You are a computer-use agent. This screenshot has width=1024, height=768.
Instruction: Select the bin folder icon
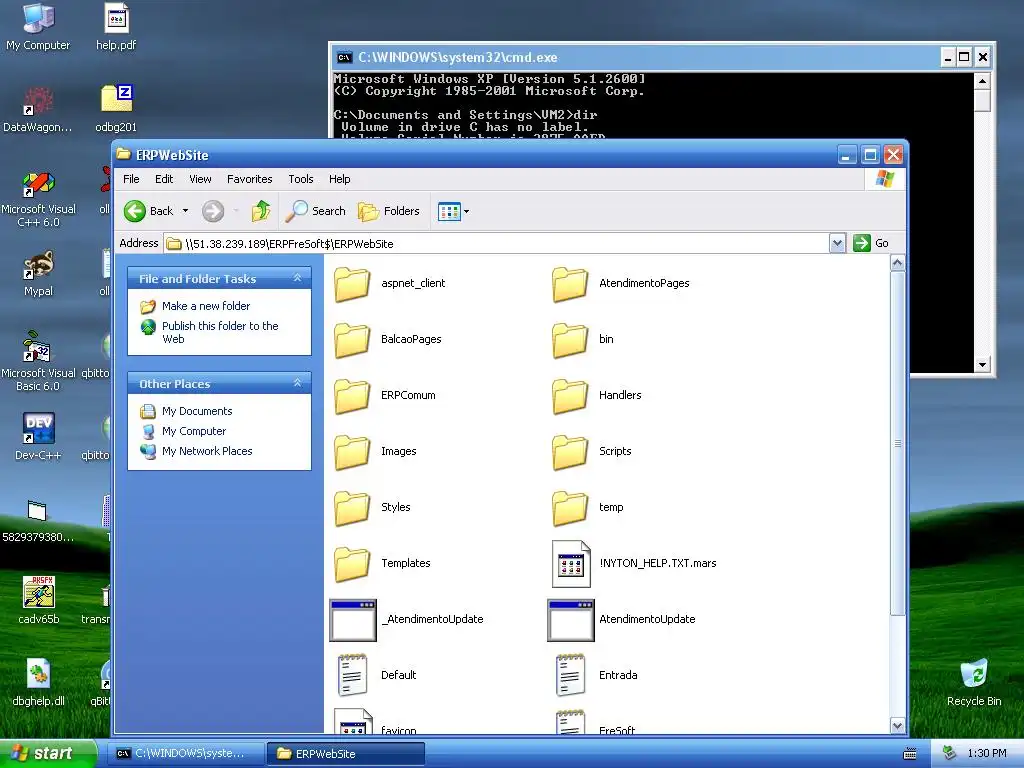coord(570,340)
